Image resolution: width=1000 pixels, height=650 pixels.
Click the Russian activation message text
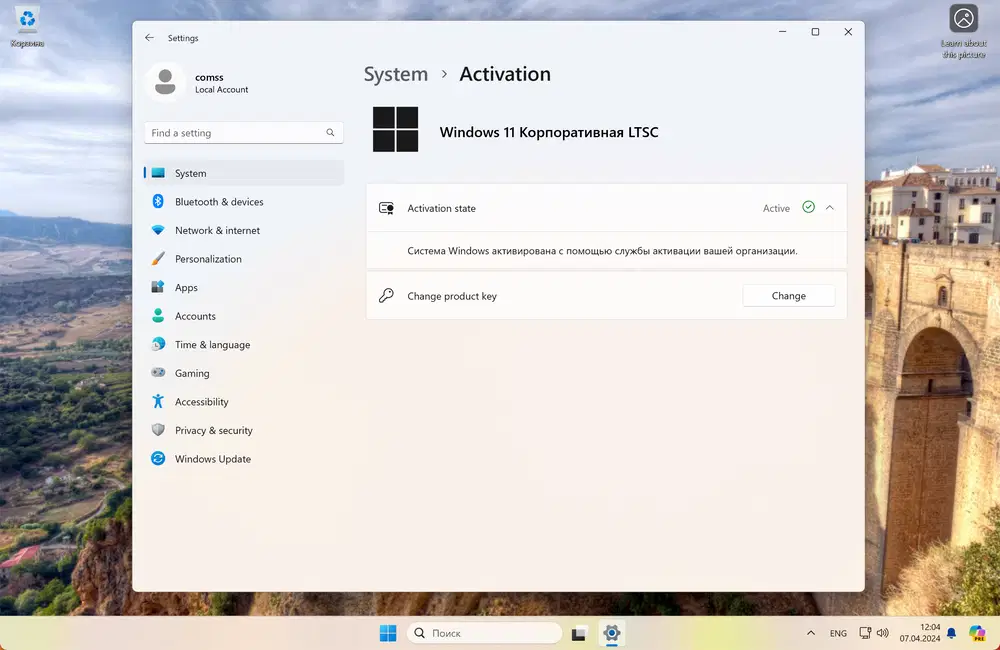[x=602, y=251]
